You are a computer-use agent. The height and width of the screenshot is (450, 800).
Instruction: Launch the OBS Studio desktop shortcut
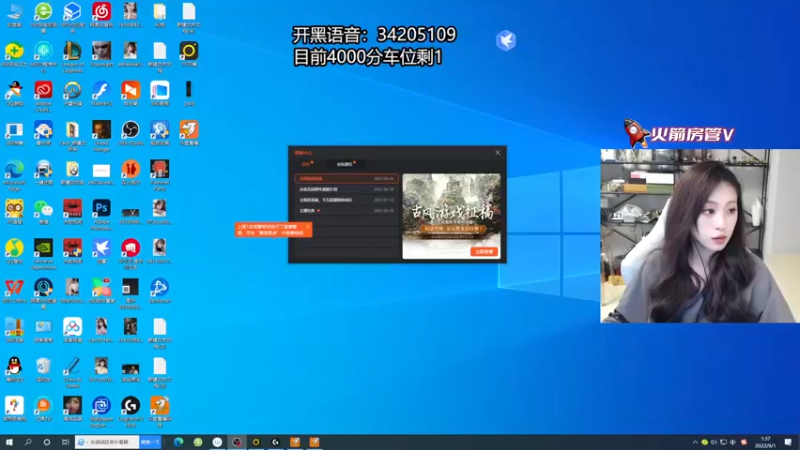point(131,133)
